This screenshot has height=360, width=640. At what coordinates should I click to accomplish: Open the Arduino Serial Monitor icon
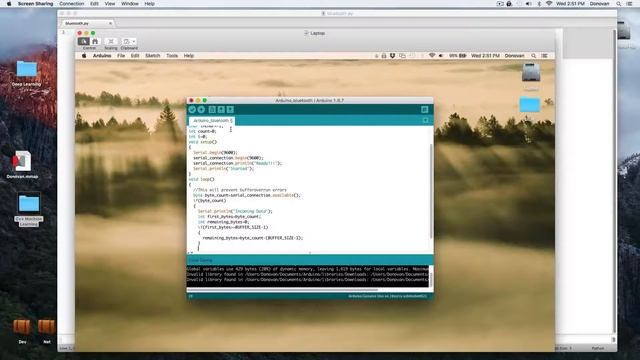click(x=424, y=109)
